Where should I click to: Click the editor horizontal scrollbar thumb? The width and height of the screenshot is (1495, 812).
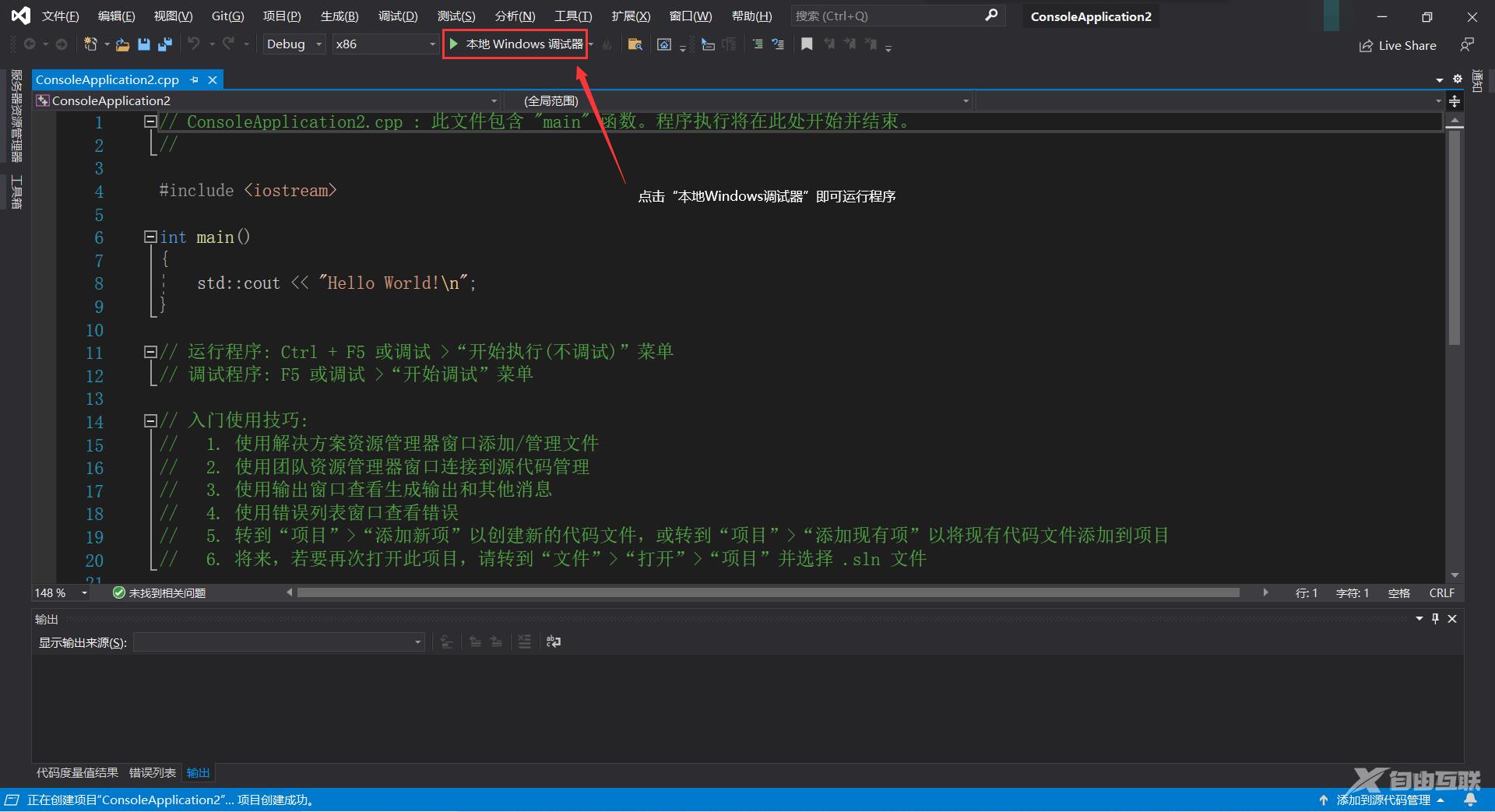(x=768, y=592)
